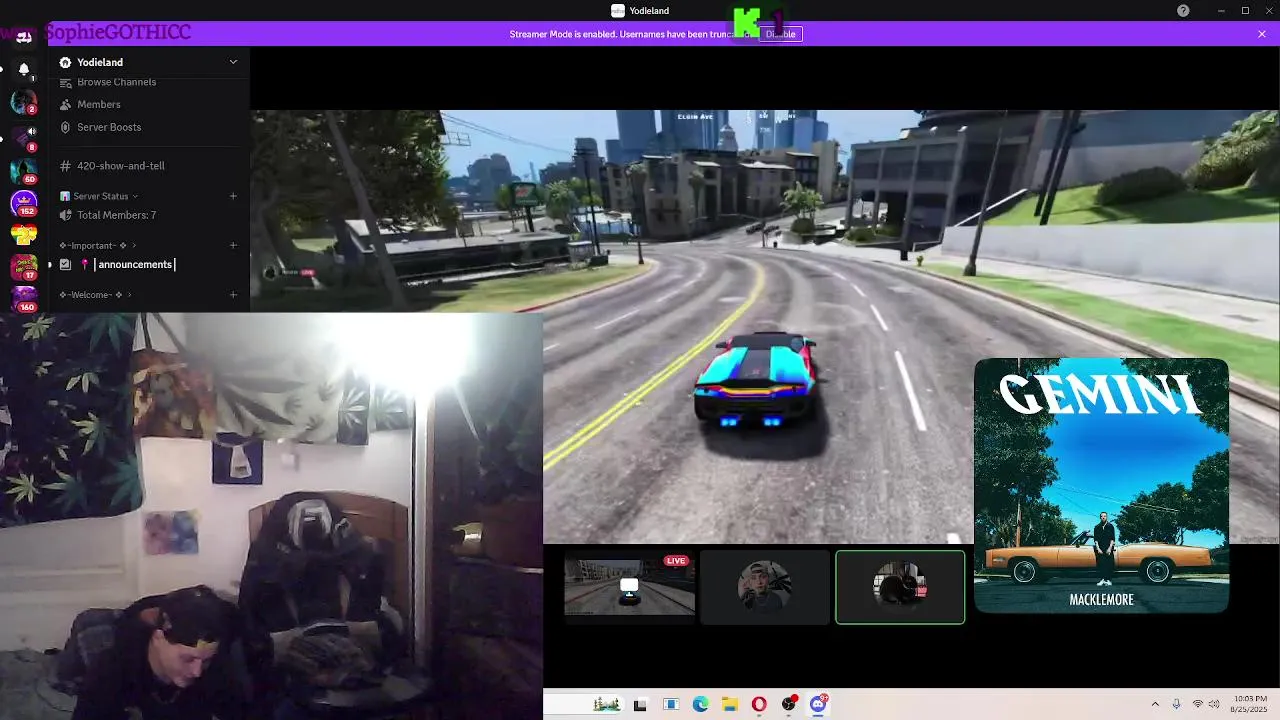
Task: Open the announcements channel
Action: tap(135, 264)
